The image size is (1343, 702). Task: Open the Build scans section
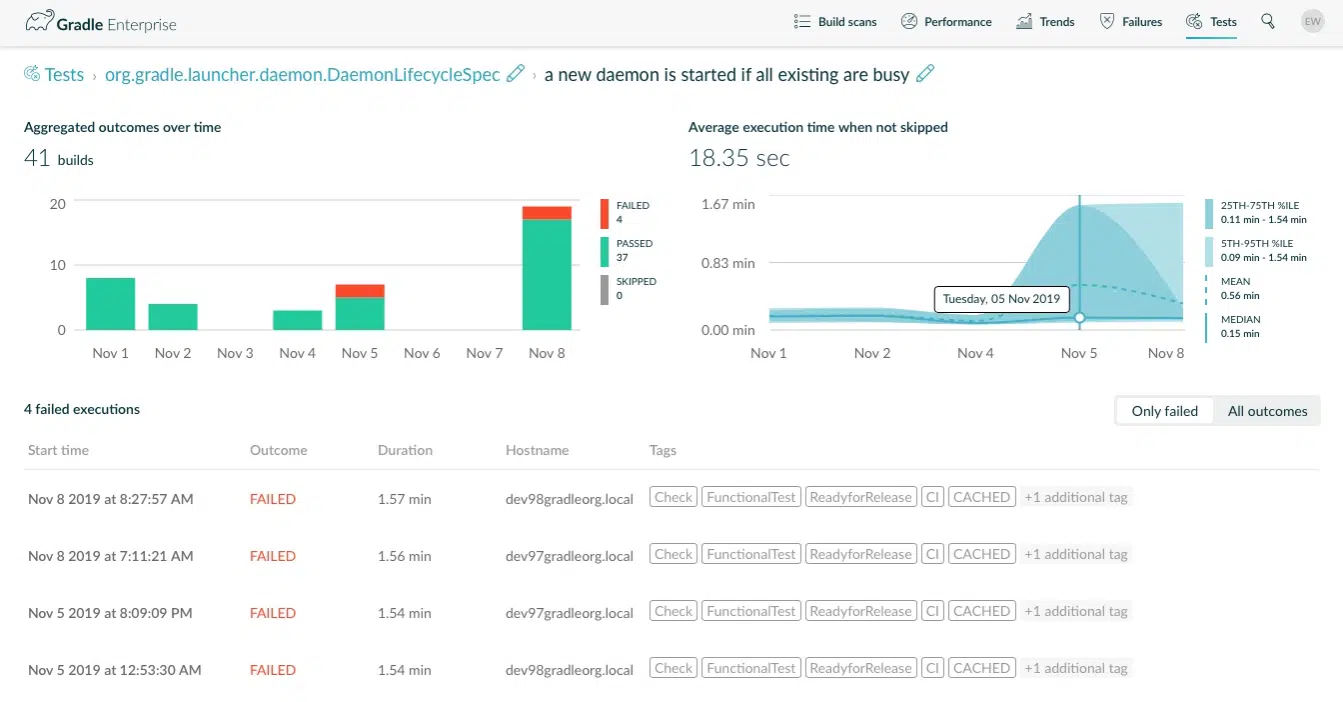click(835, 19)
